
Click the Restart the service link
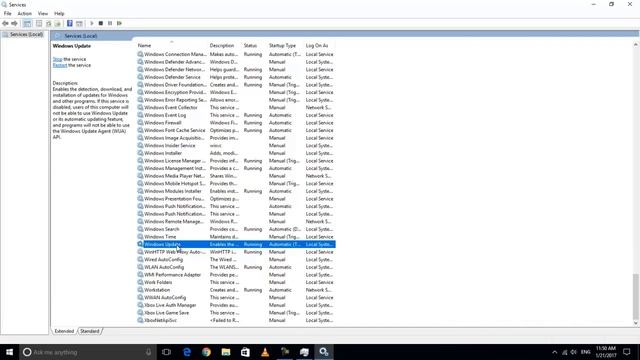point(60,65)
